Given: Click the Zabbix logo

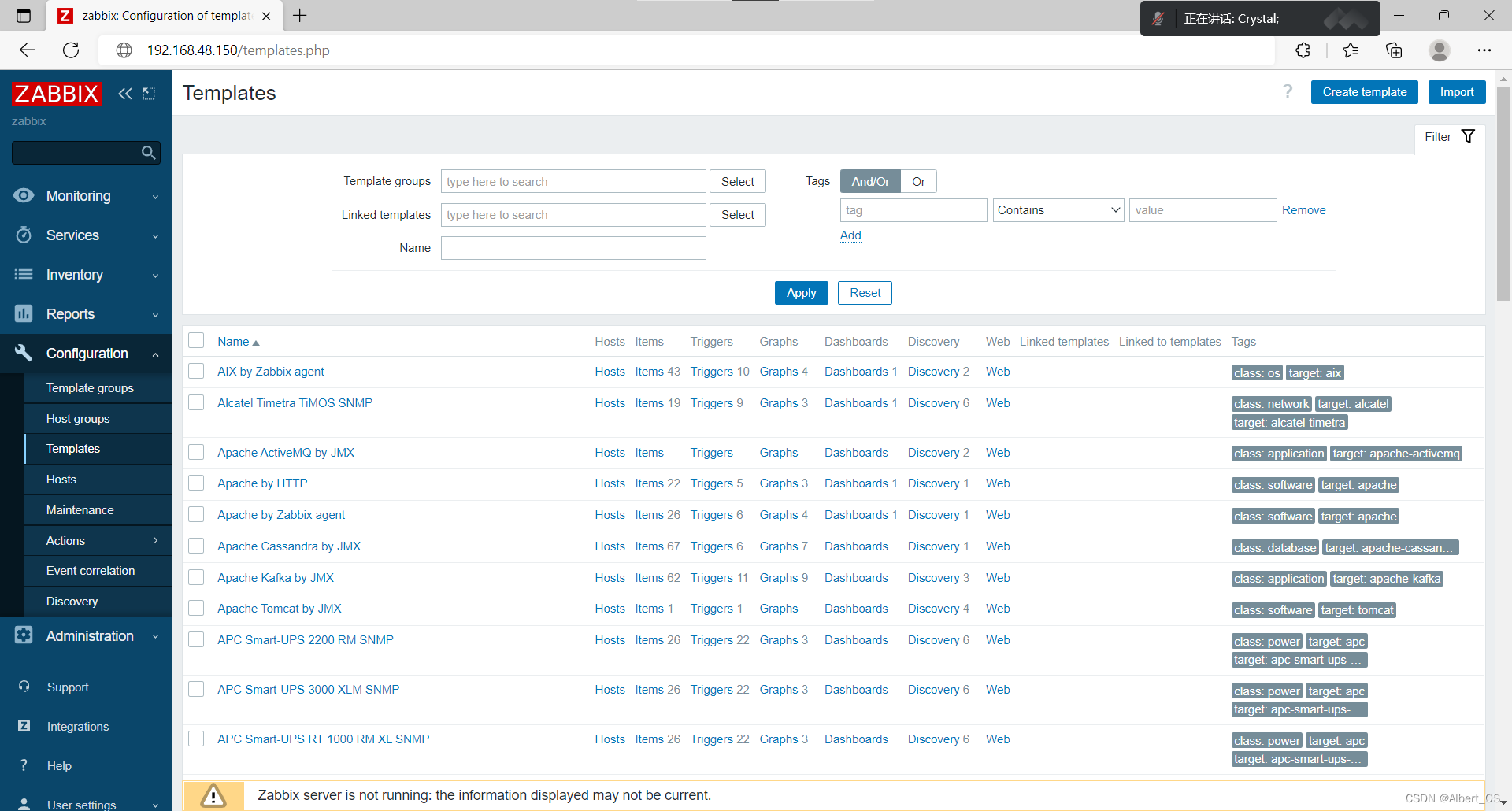Looking at the screenshot, I should (x=57, y=94).
